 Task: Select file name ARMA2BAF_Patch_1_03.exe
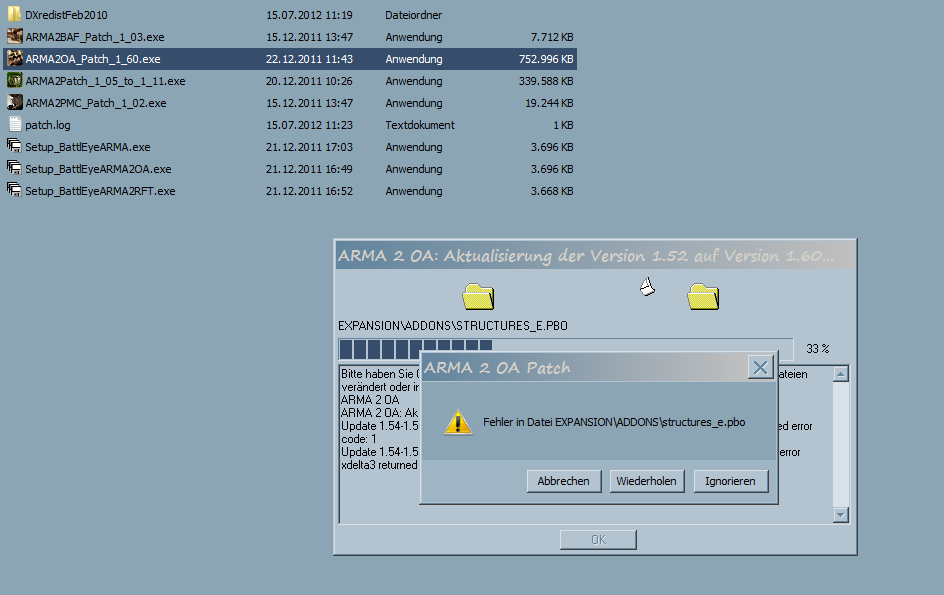[95, 37]
